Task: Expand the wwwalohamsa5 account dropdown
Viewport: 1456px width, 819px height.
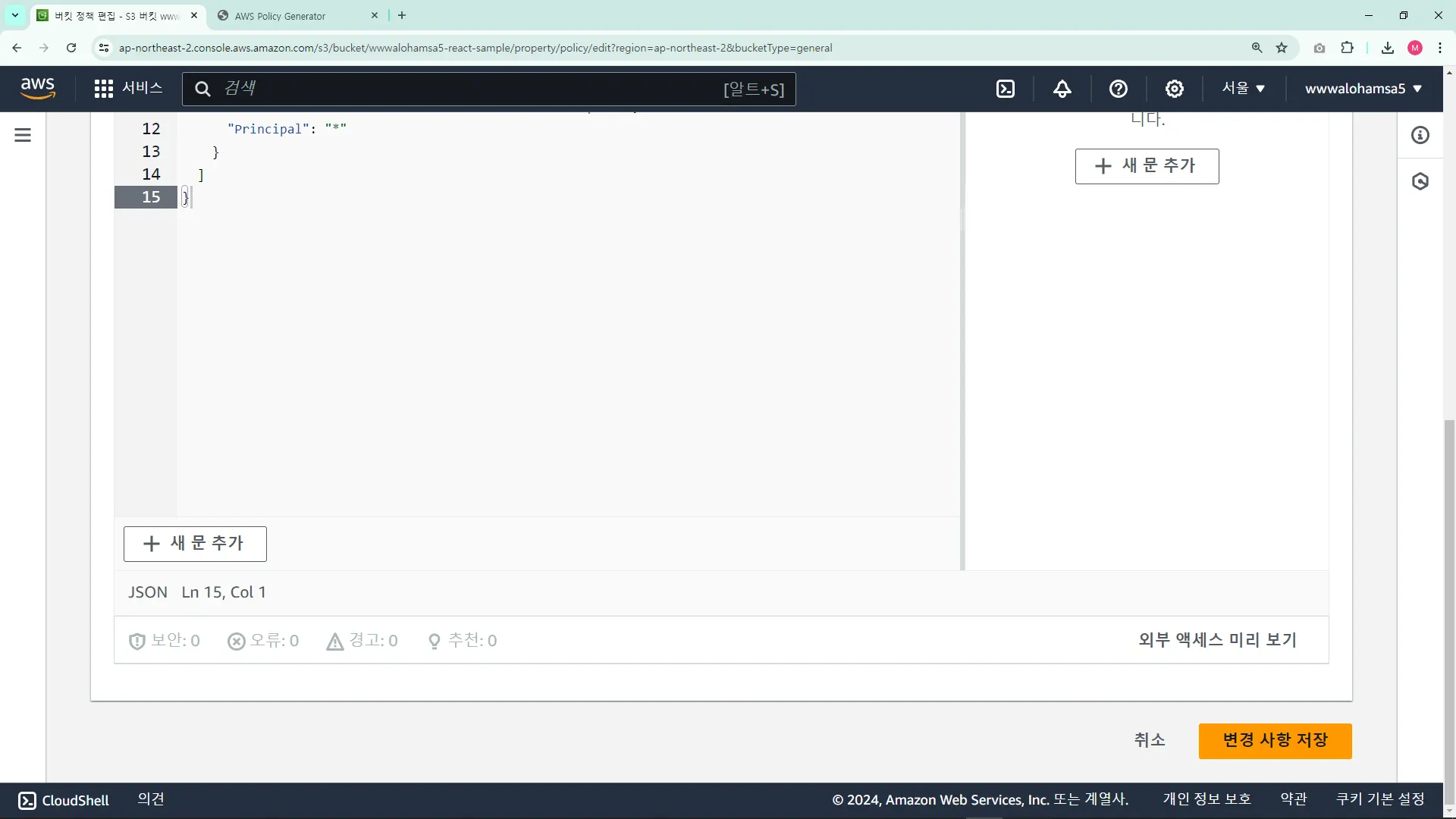Action: click(1363, 89)
